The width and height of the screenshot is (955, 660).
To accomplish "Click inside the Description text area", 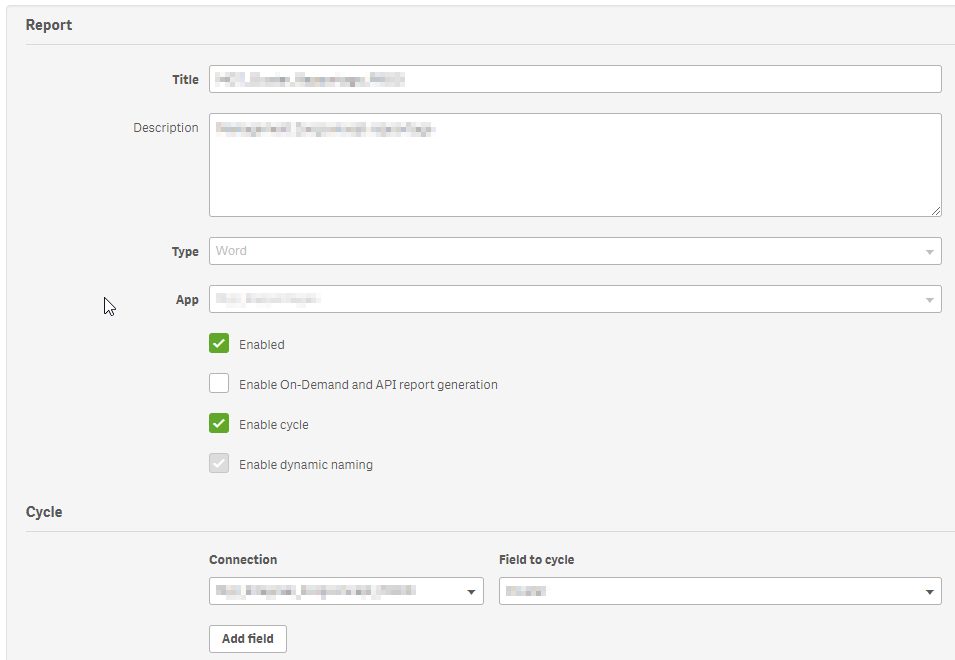I will pos(574,165).
